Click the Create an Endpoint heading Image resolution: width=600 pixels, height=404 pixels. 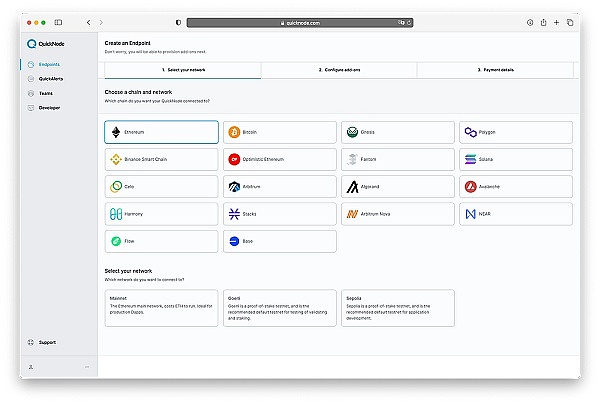(x=127, y=43)
